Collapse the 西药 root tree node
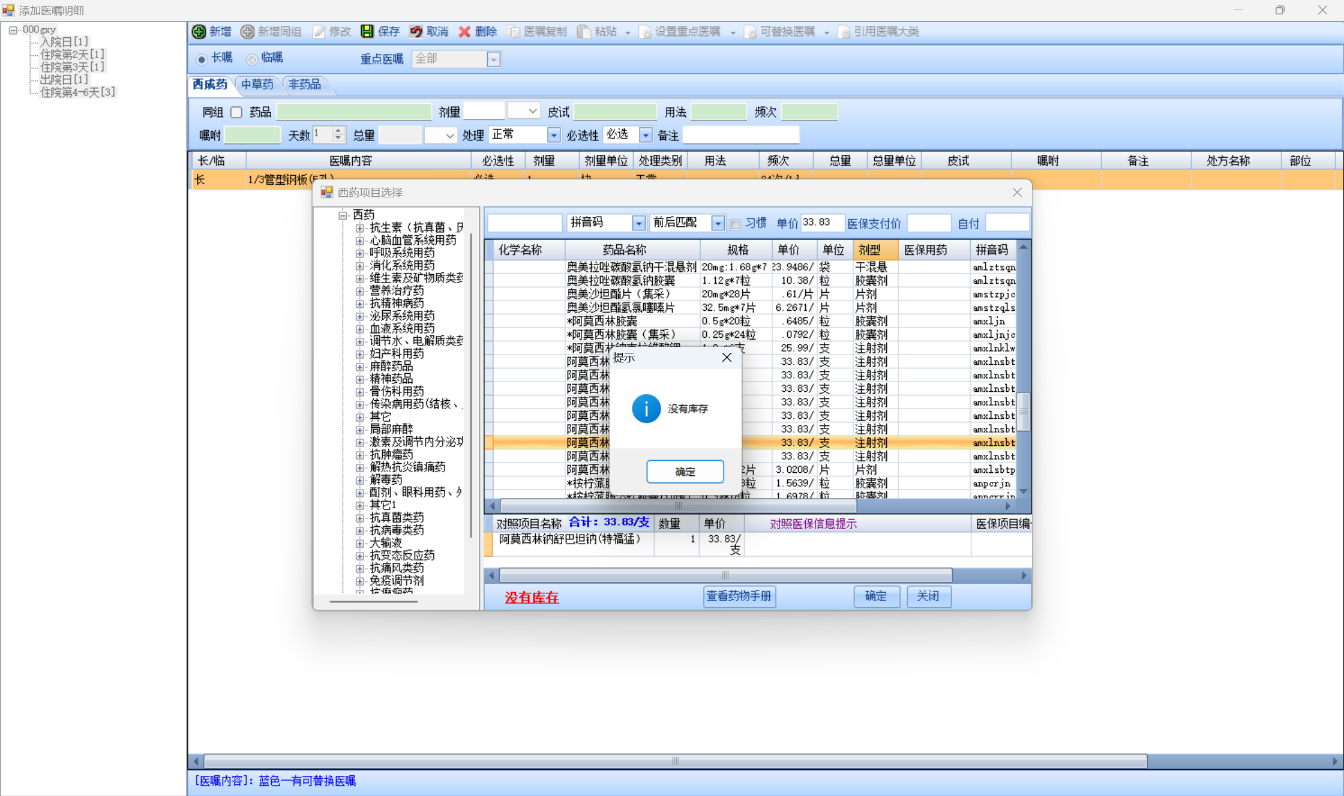The image size is (1344, 796). point(343,215)
